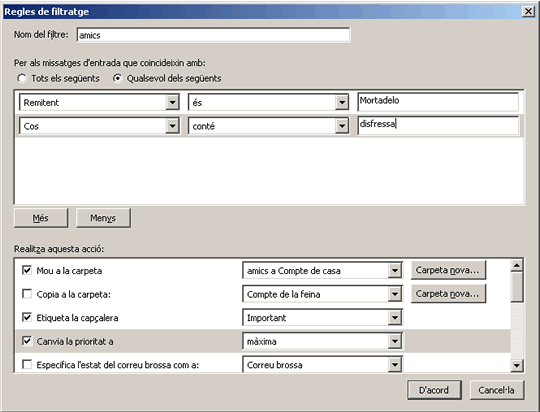Screen dimensions: 540x412
Task: Select the 'Tots els següents' radio option
Action: (x=22, y=78)
